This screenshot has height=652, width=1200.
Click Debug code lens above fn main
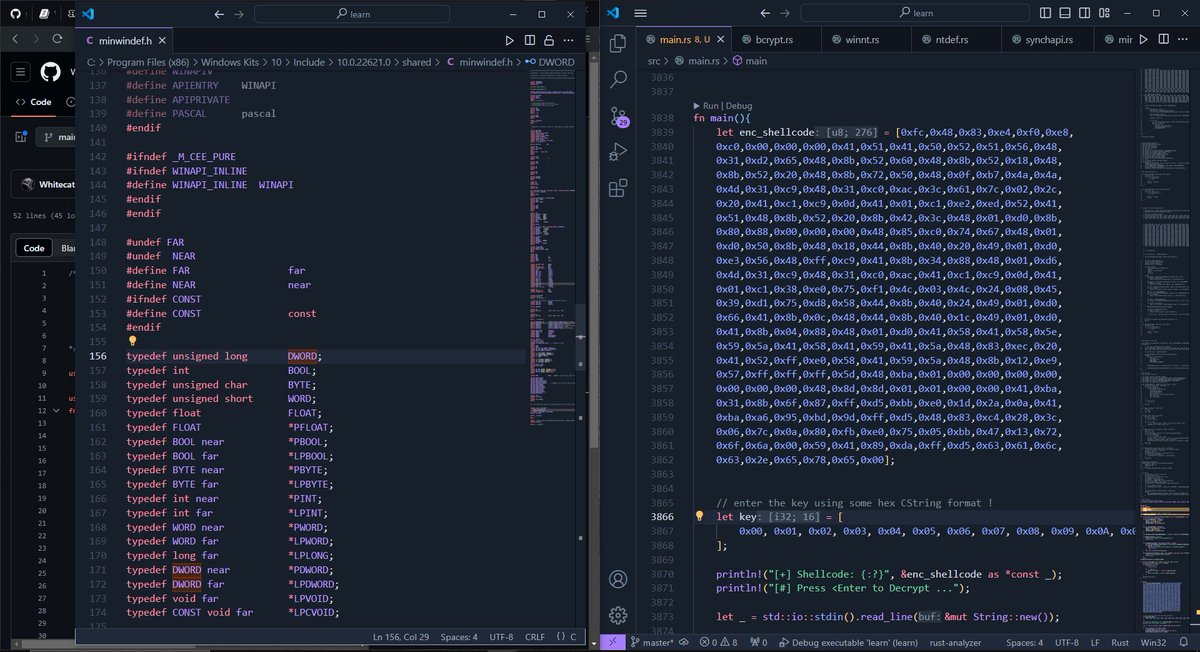(739, 105)
